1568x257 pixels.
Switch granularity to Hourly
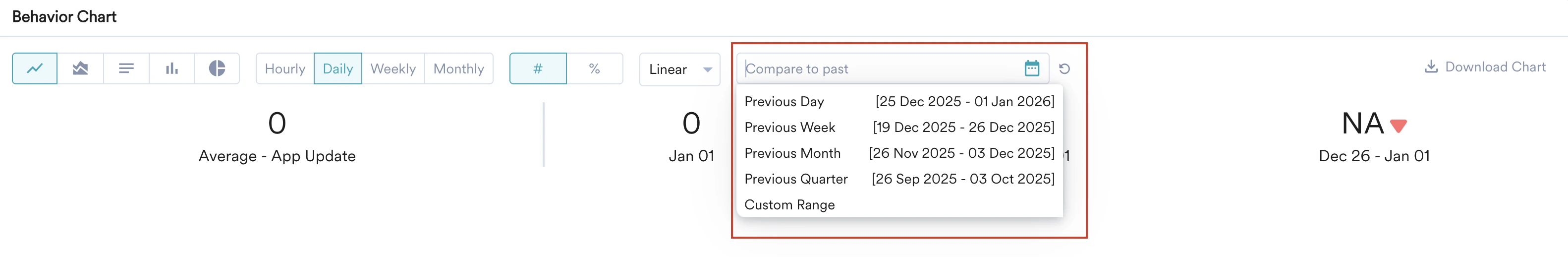click(x=285, y=69)
